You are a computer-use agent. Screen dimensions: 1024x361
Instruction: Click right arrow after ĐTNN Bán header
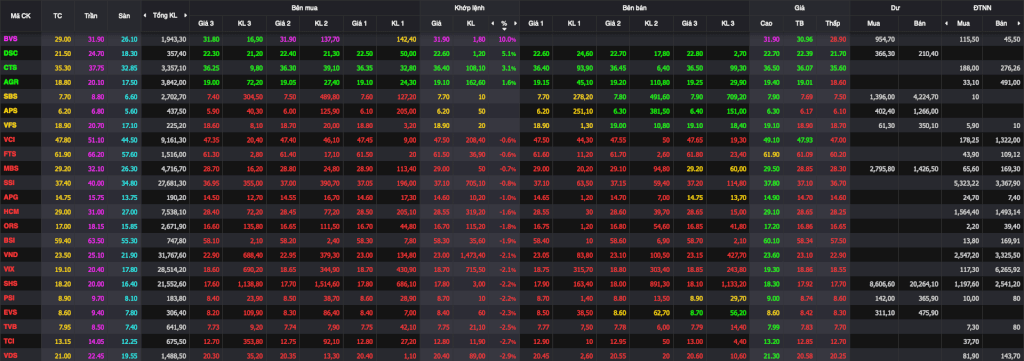pyautogui.click(x=1019, y=24)
